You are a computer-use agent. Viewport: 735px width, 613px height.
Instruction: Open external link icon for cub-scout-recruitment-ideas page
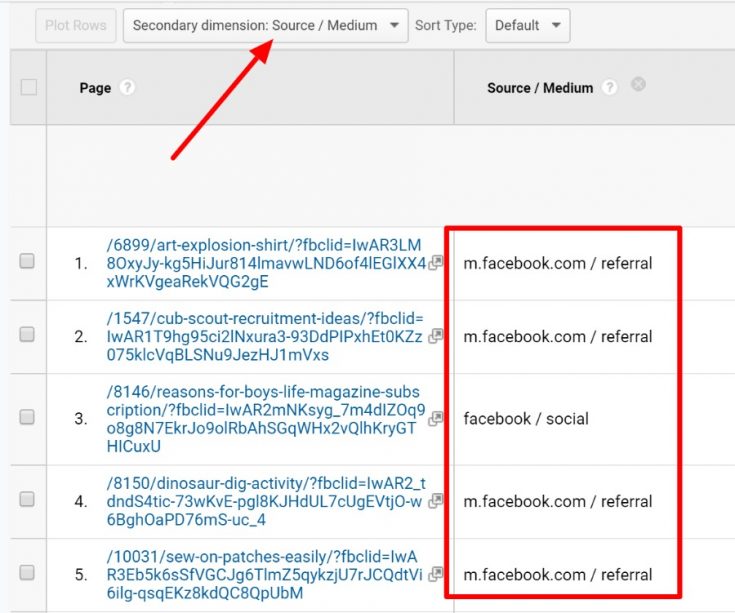coord(436,336)
